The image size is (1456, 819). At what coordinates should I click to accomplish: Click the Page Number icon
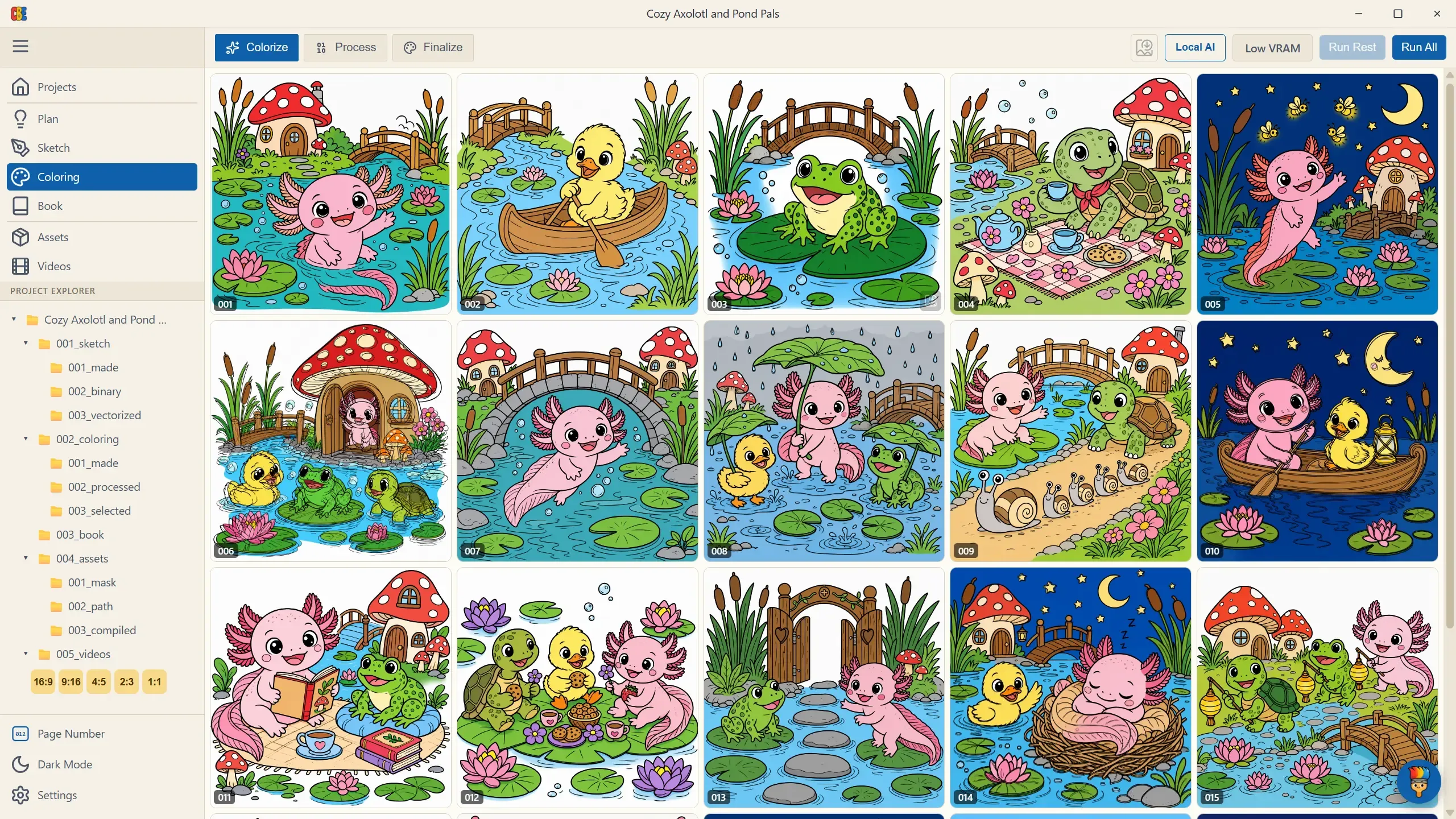(20, 734)
